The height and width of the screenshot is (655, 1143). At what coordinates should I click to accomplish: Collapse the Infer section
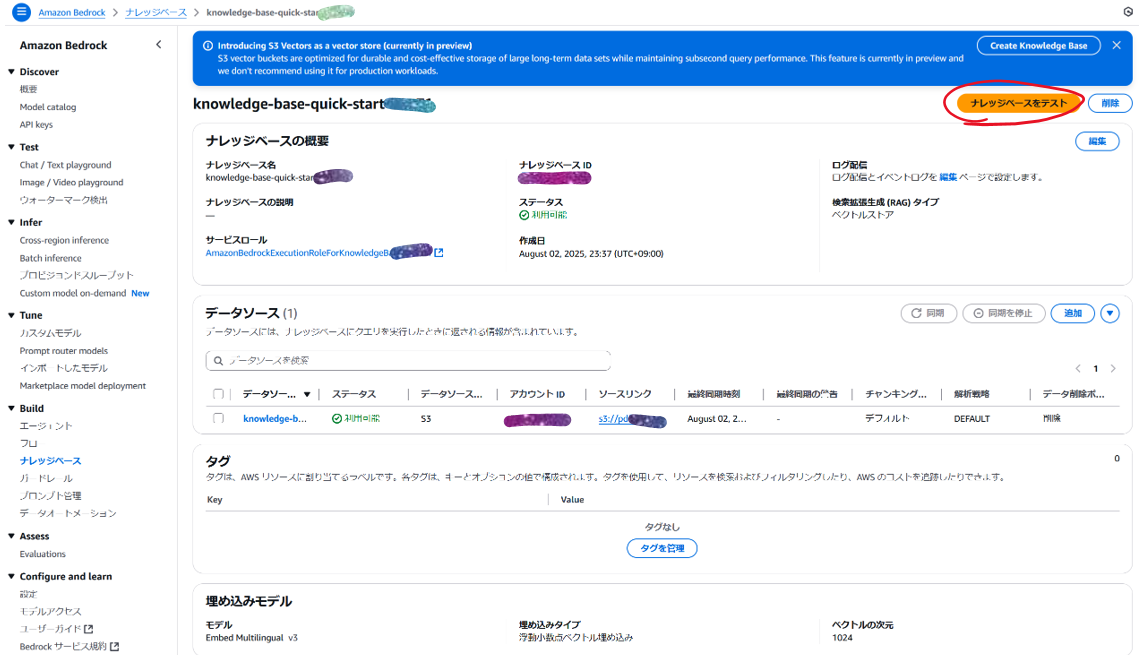[x=11, y=222]
